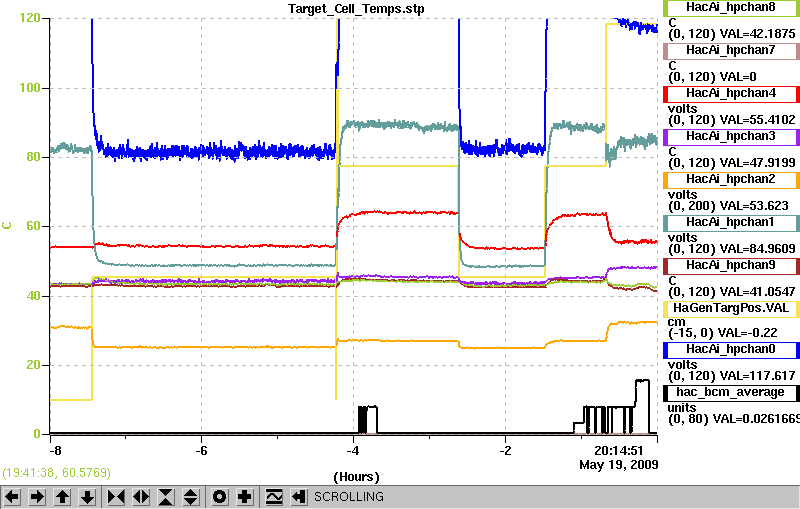
Task: Select the HacAi_hpchan9 legend entry
Action: point(731,265)
